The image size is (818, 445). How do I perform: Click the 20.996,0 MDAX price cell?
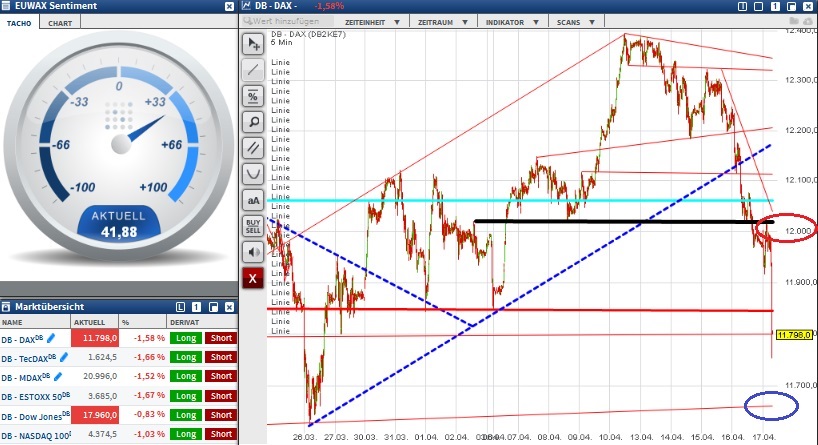coord(95,376)
